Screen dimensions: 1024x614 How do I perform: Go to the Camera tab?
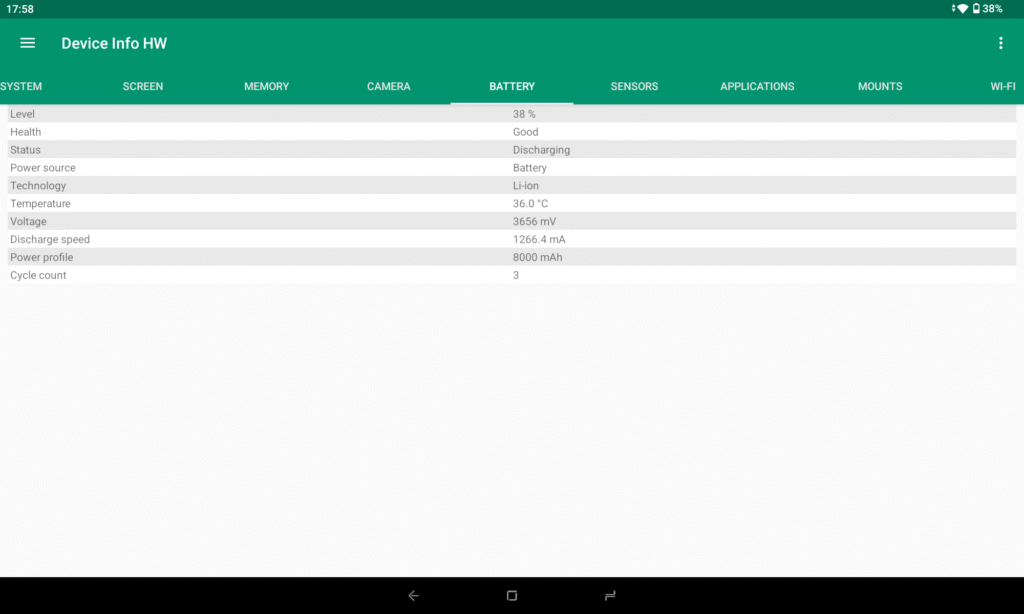(389, 87)
